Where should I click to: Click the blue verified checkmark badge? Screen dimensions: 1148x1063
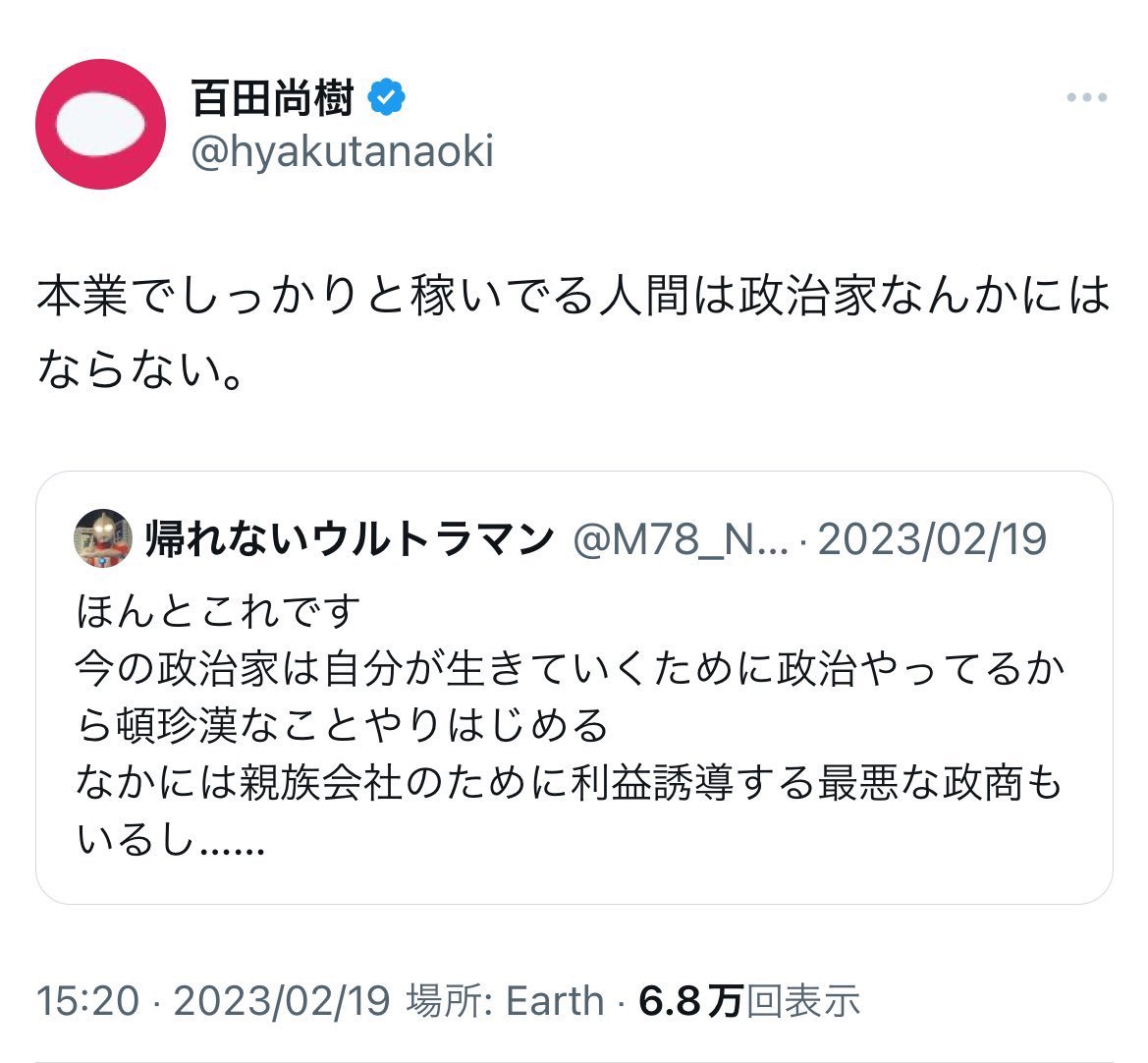387,97
